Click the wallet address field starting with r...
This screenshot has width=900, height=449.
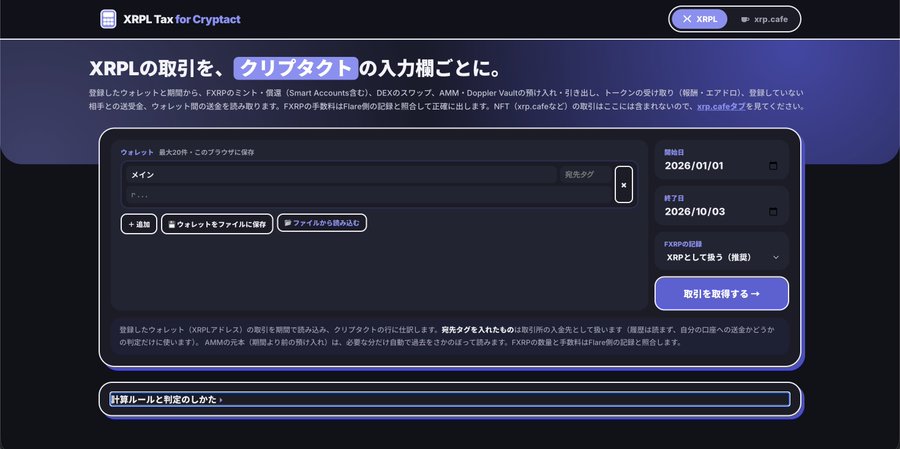[368, 195]
